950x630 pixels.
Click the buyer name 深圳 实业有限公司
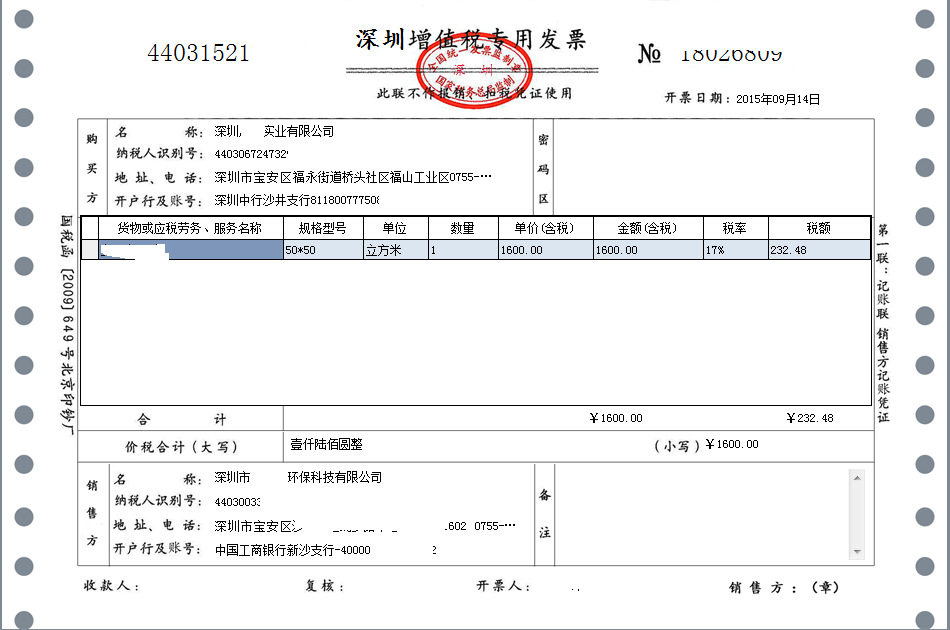coord(274,131)
